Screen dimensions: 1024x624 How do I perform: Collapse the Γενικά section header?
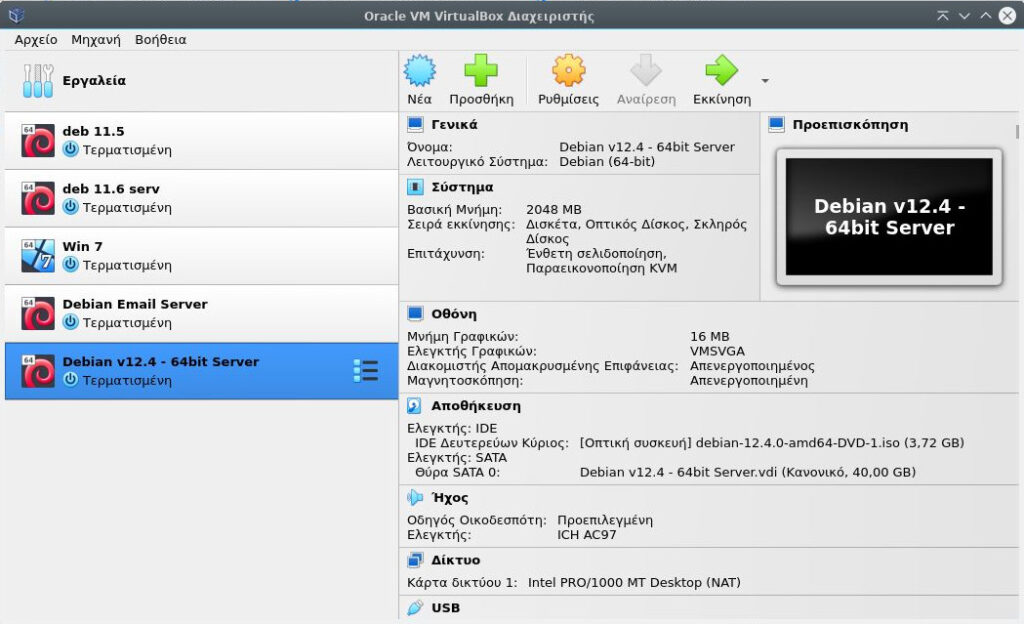[454, 125]
